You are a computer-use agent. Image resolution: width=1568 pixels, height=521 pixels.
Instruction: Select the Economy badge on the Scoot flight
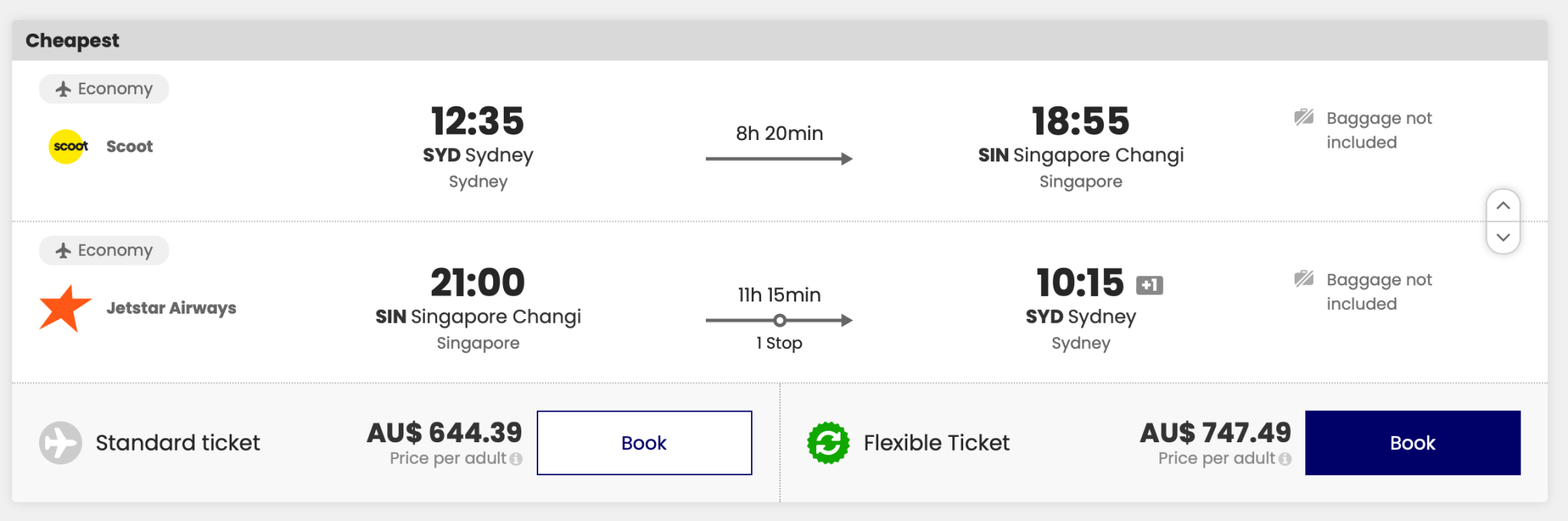(103, 88)
